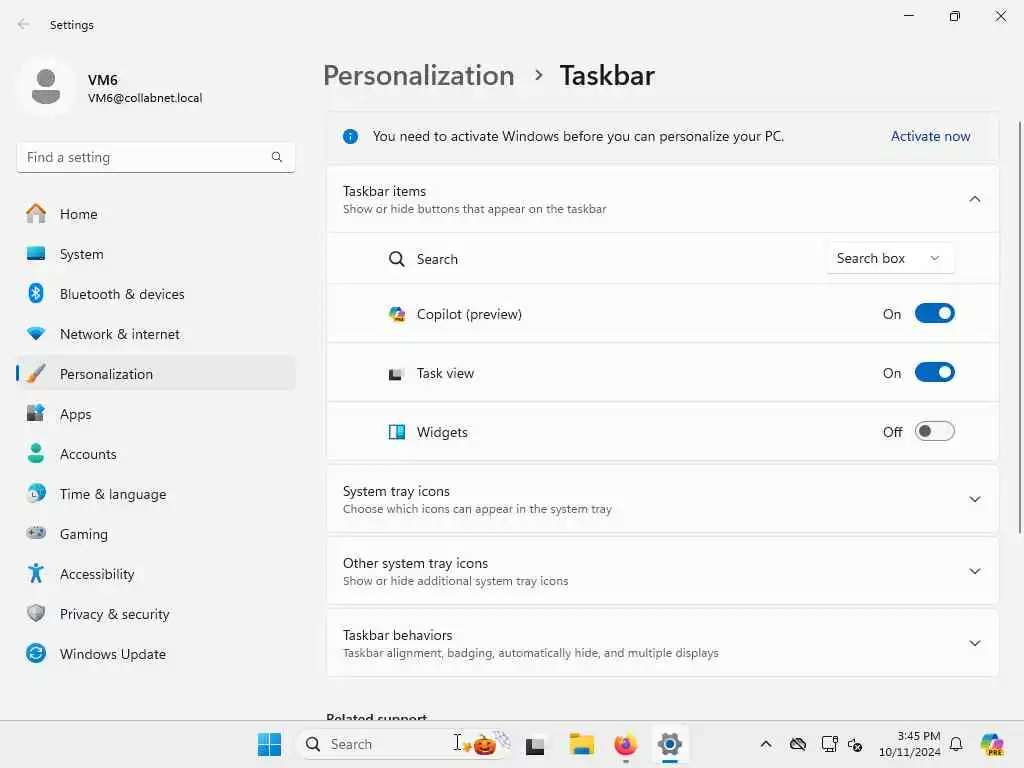Viewport: 1024px width, 768px height.
Task: Open the notification bell
Action: [956, 744]
